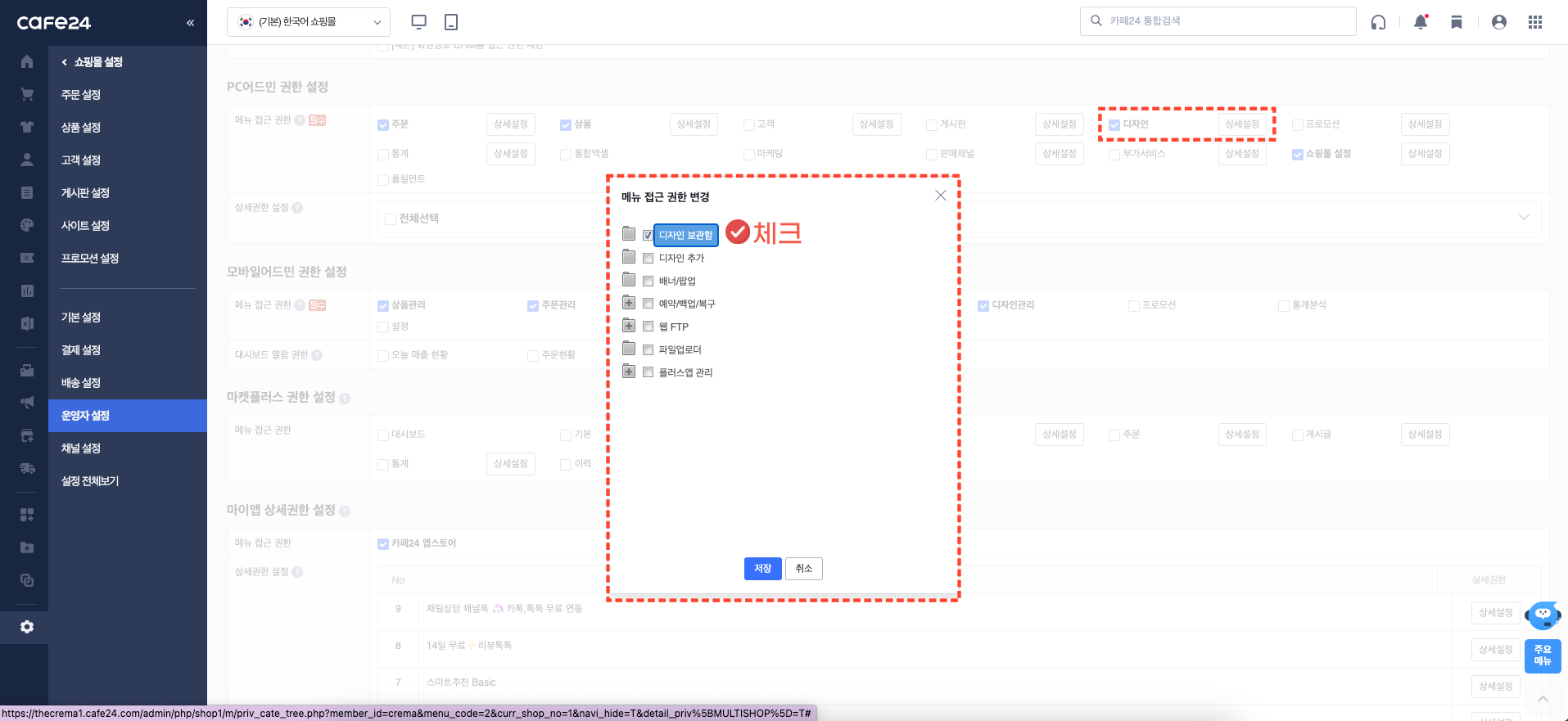Open the shopping cart orders icon
1568x721 pixels.
click(x=27, y=94)
